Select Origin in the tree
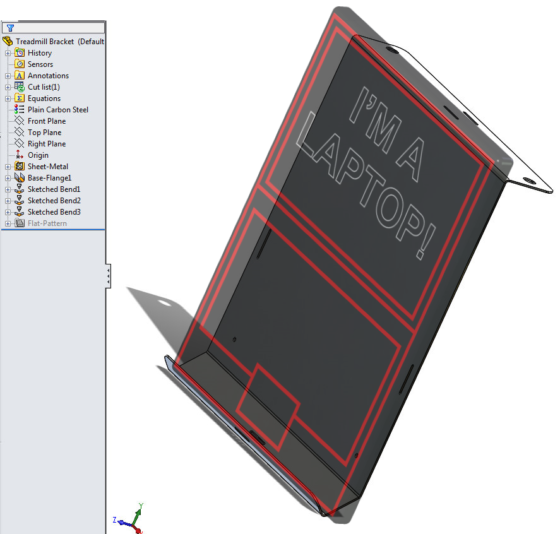Image resolution: width=560 pixels, height=534 pixels. [x=38, y=155]
